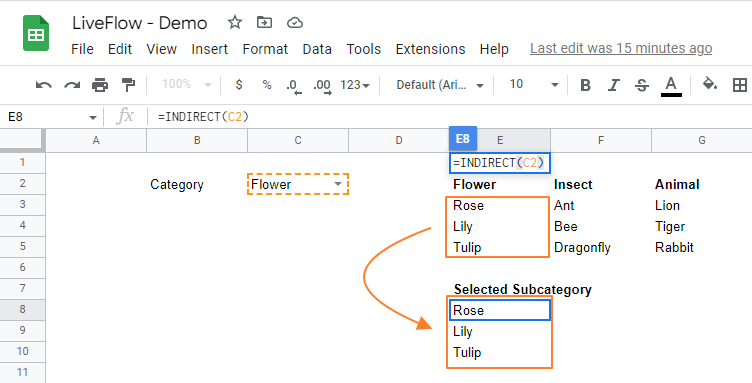Select row 10 header

23,351
